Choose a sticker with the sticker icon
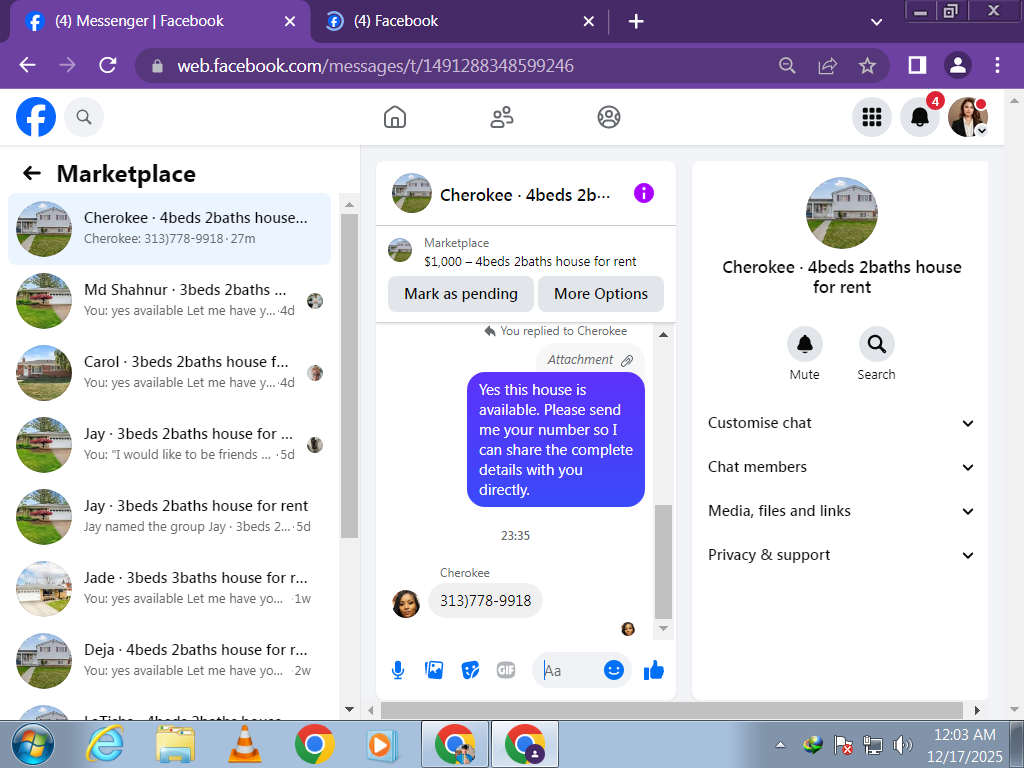 pyautogui.click(x=470, y=670)
